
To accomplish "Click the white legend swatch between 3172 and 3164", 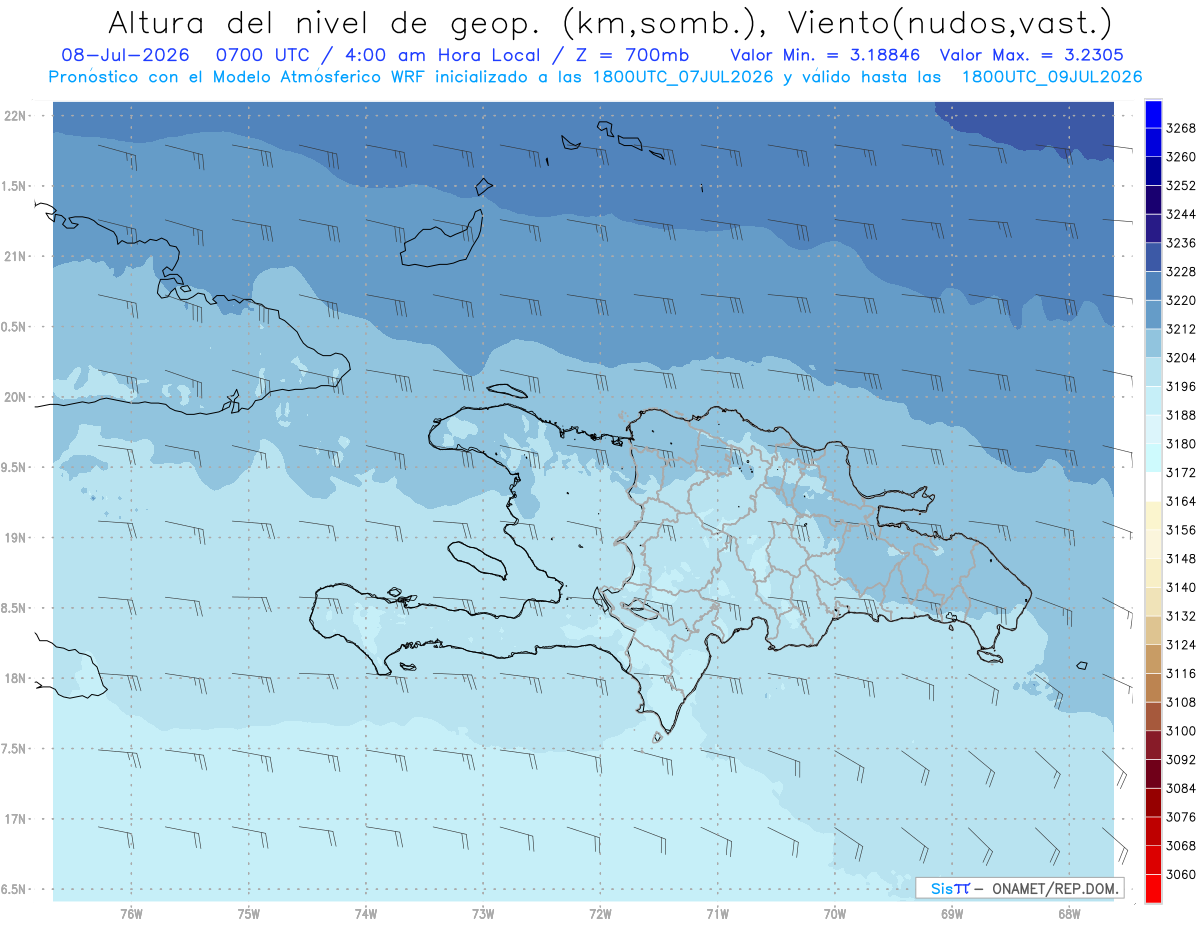I will pyautogui.click(x=1152, y=486).
